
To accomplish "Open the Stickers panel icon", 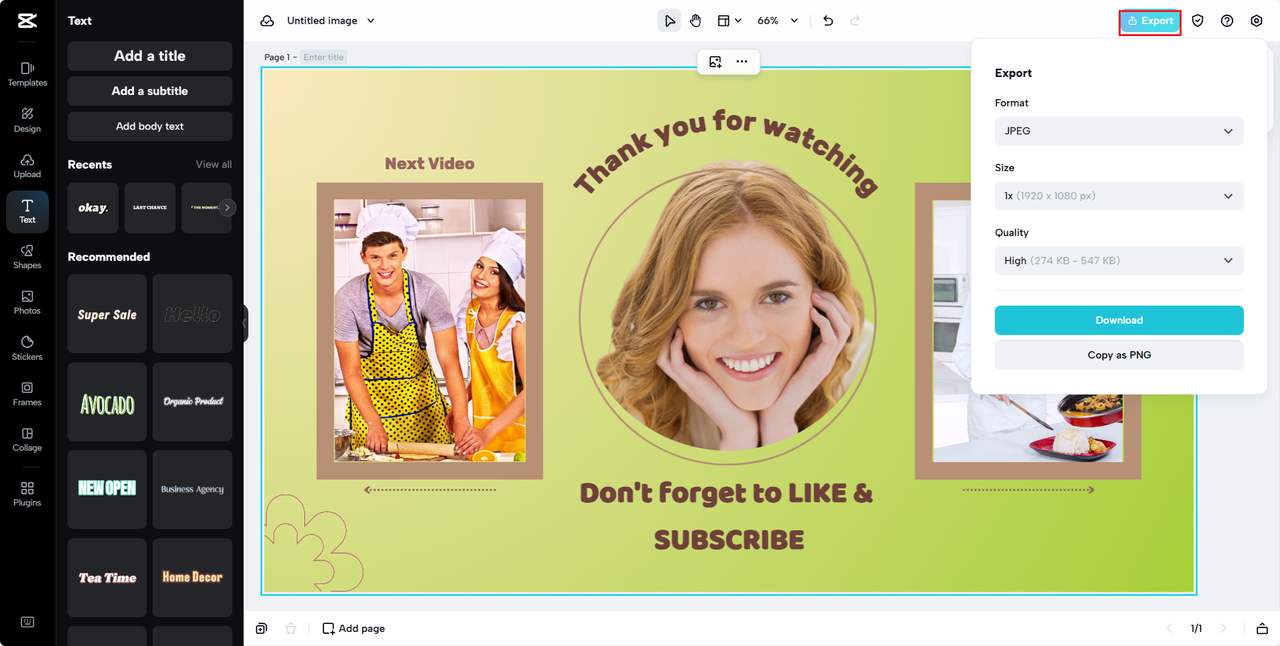I will click(x=27, y=348).
